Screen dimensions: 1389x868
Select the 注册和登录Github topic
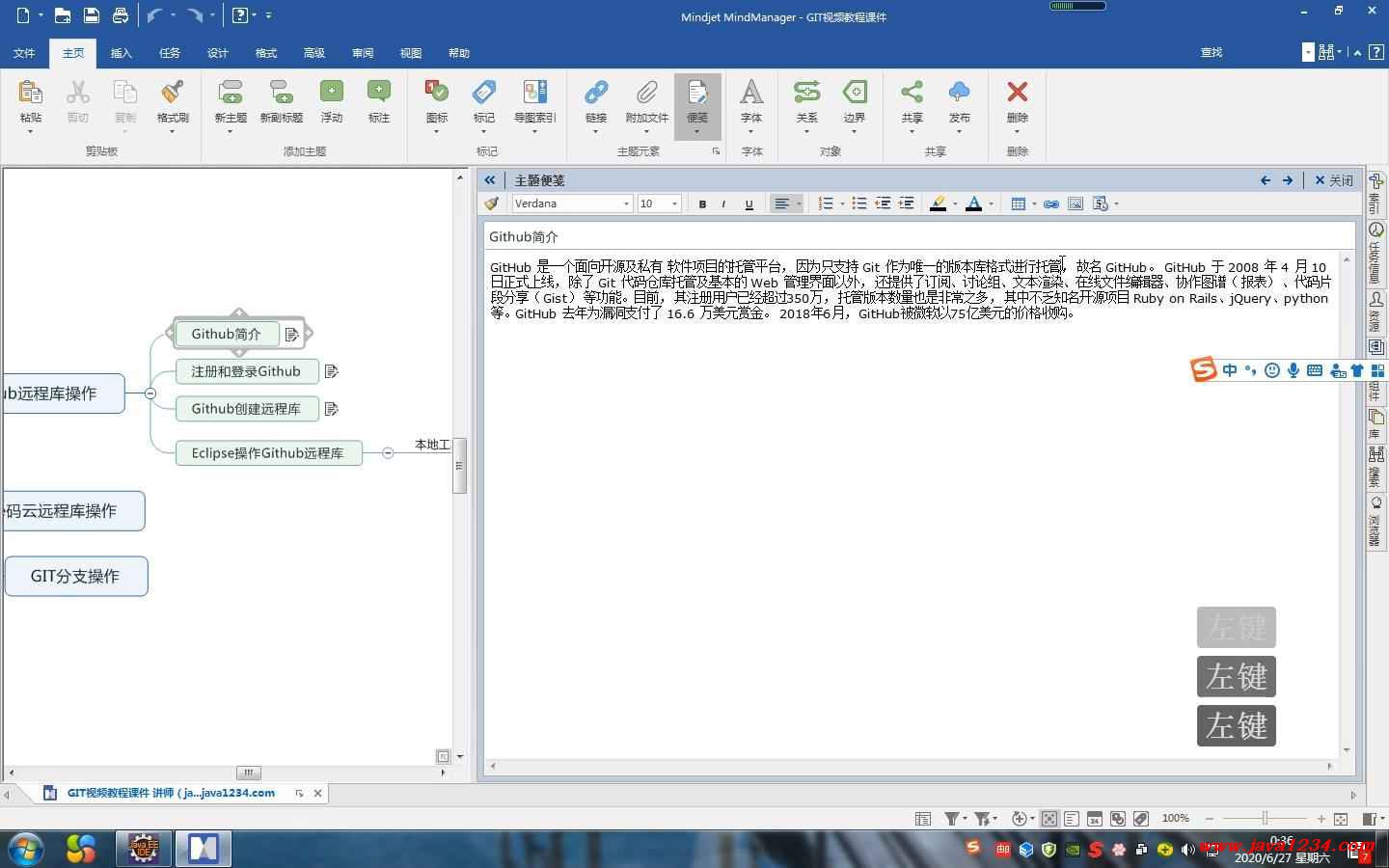247,371
